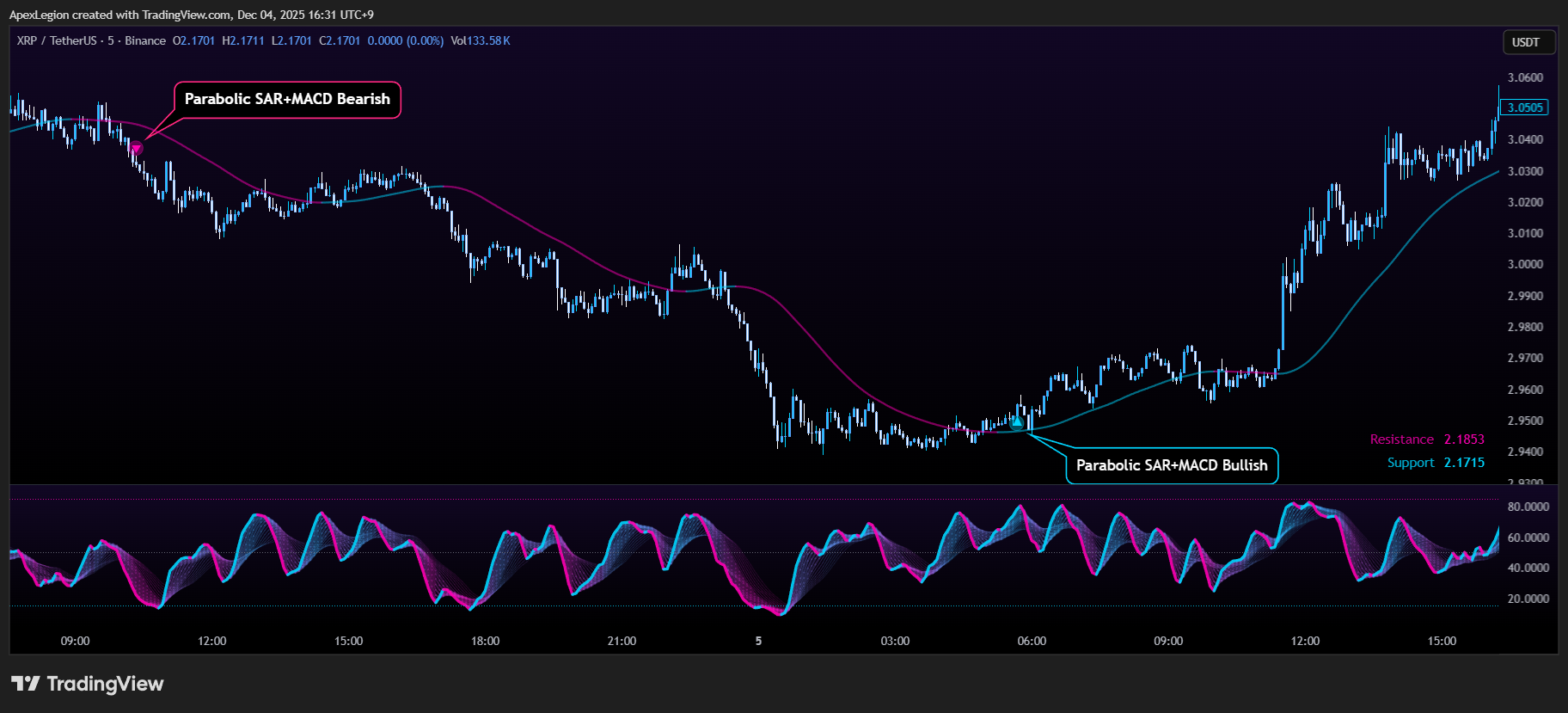Click the 18:00 time axis label
The width and height of the screenshot is (1568, 713).
click(x=485, y=641)
